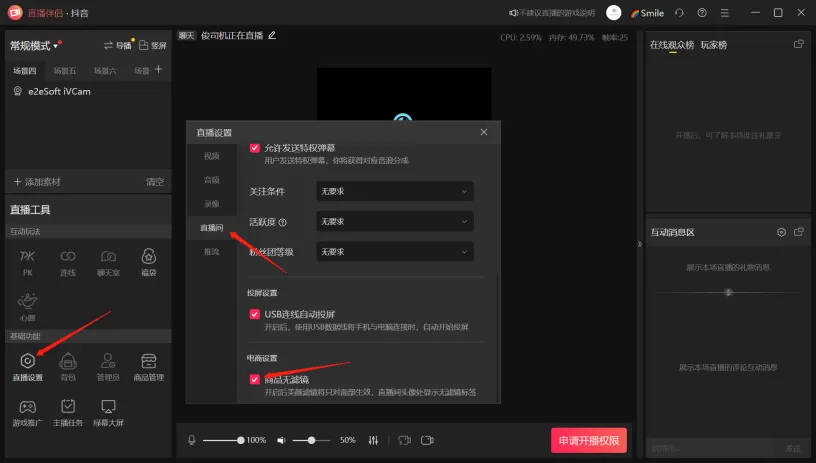Click 竖屏 portrait orientation button
The image size is (816, 463).
click(x=152, y=46)
